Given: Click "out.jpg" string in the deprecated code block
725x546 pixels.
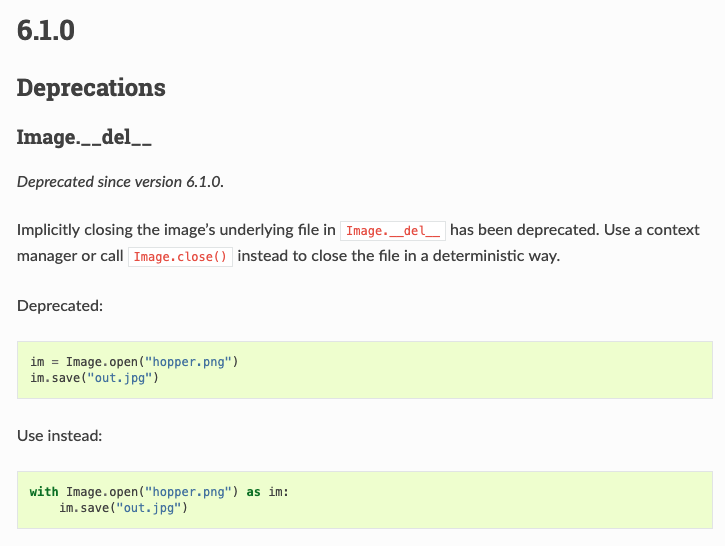Looking at the screenshot, I should (120, 378).
